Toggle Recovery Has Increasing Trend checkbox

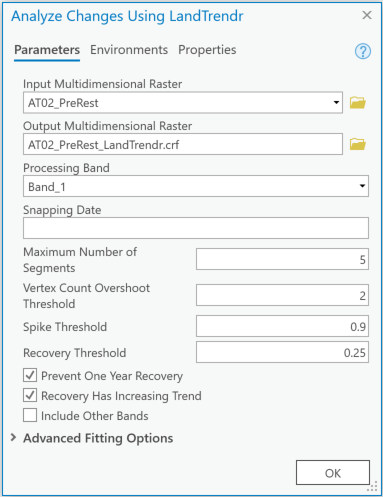(30, 395)
